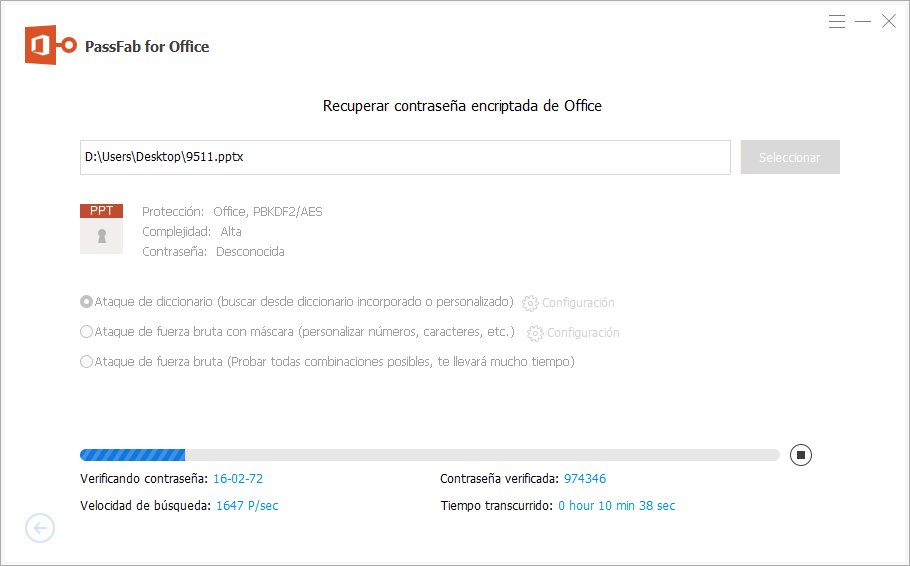The height and width of the screenshot is (566, 910).
Task: Open the hamburger menu icon
Action: coord(836,21)
